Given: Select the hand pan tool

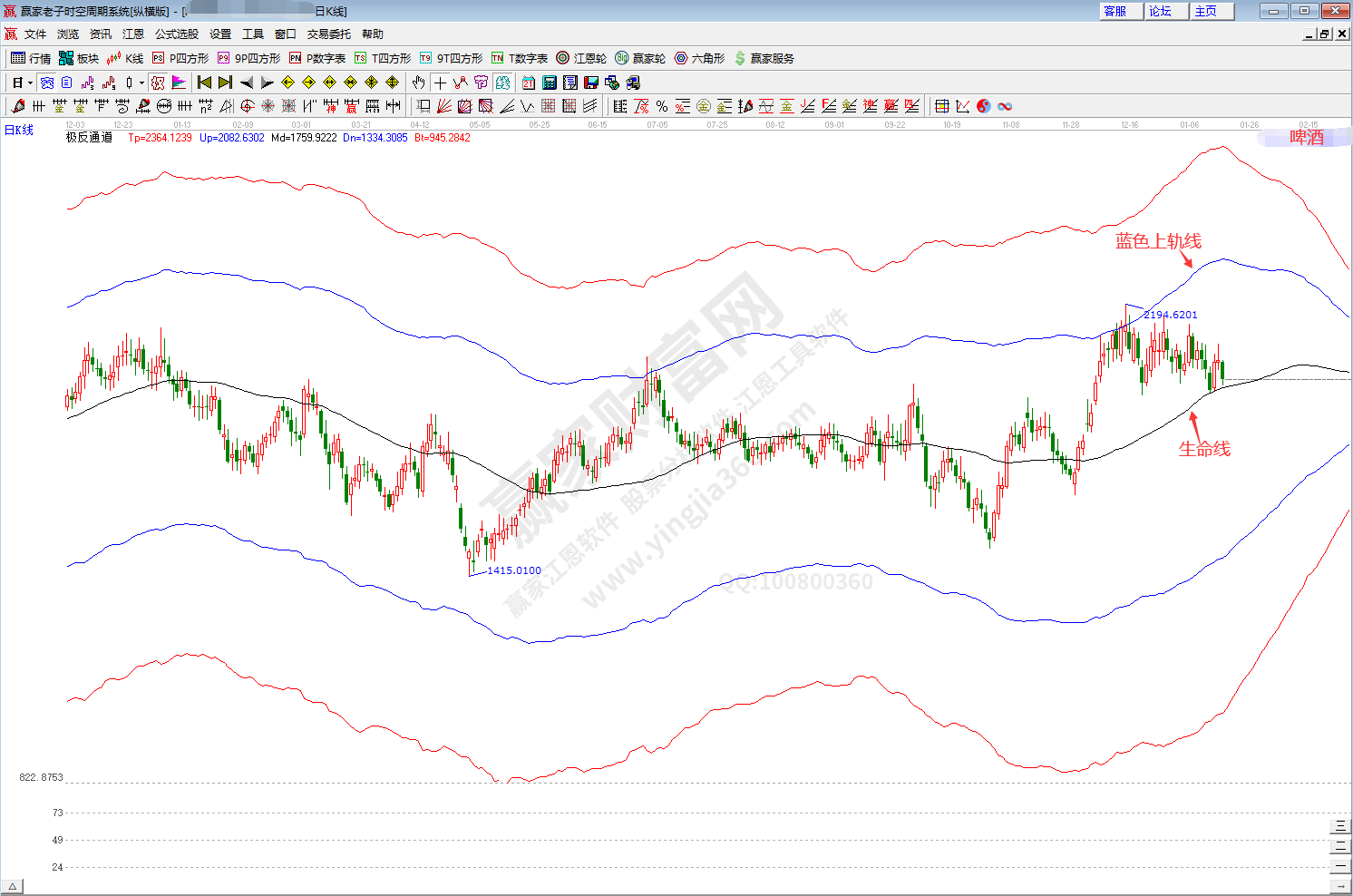Looking at the screenshot, I should [x=418, y=83].
